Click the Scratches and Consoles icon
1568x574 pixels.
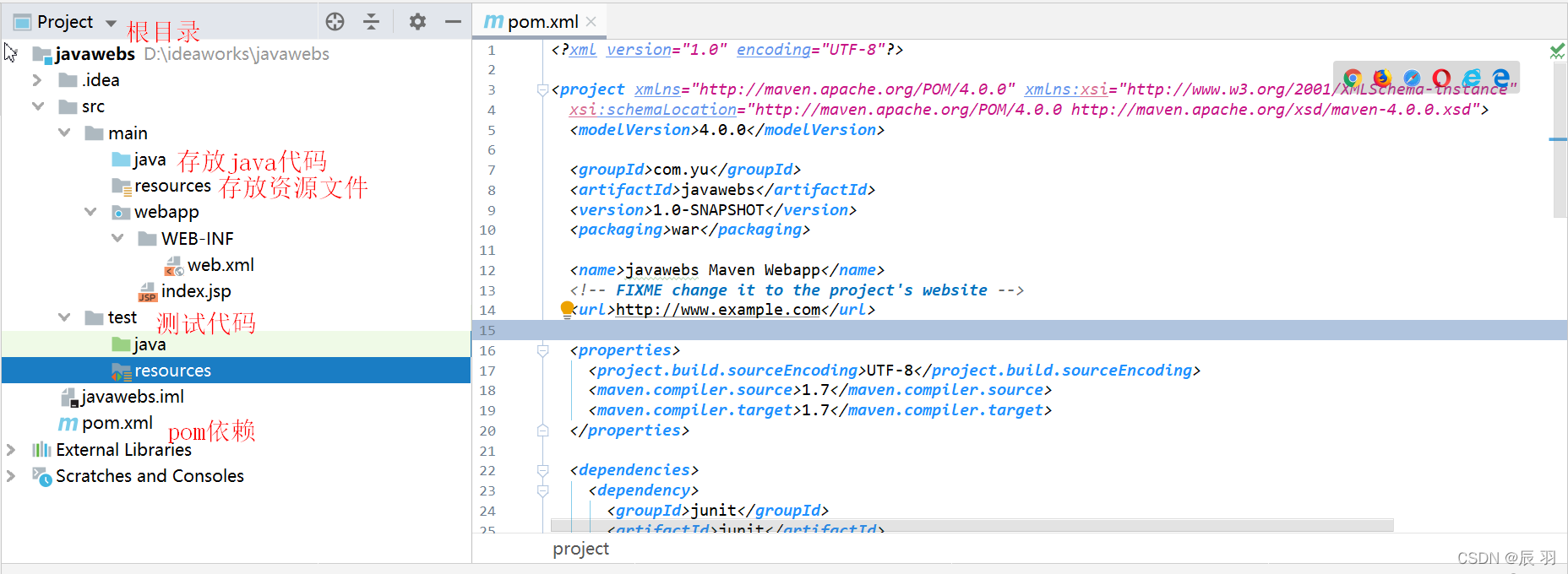click(42, 477)
